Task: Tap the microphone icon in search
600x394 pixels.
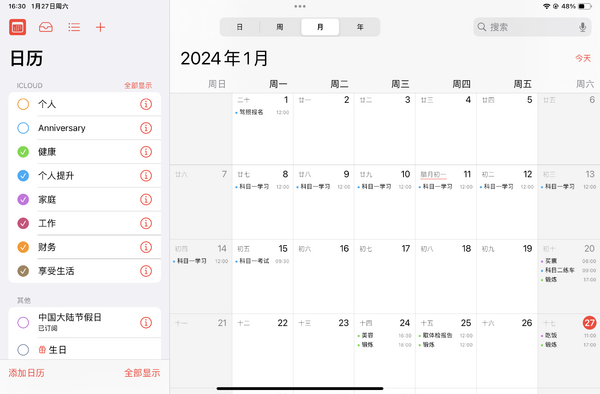Action: tap(582, 27)
